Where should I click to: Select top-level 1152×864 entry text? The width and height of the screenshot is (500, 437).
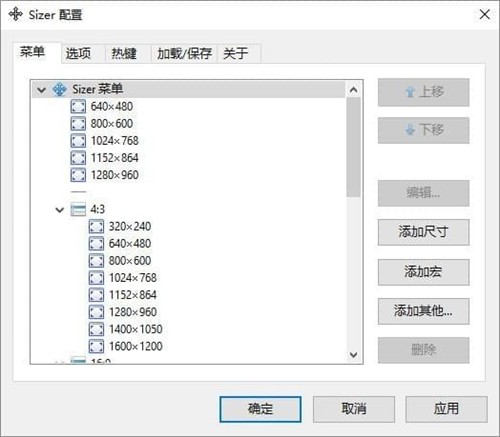tap(115, 158)
